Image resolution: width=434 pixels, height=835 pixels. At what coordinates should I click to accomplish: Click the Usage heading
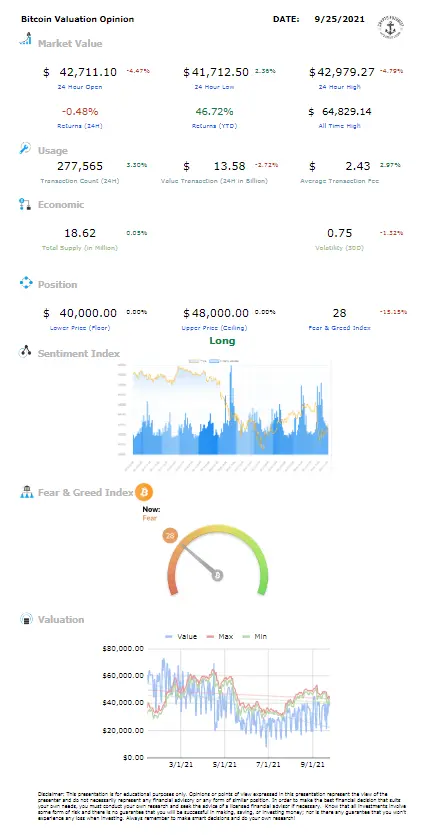pos(52,151)
